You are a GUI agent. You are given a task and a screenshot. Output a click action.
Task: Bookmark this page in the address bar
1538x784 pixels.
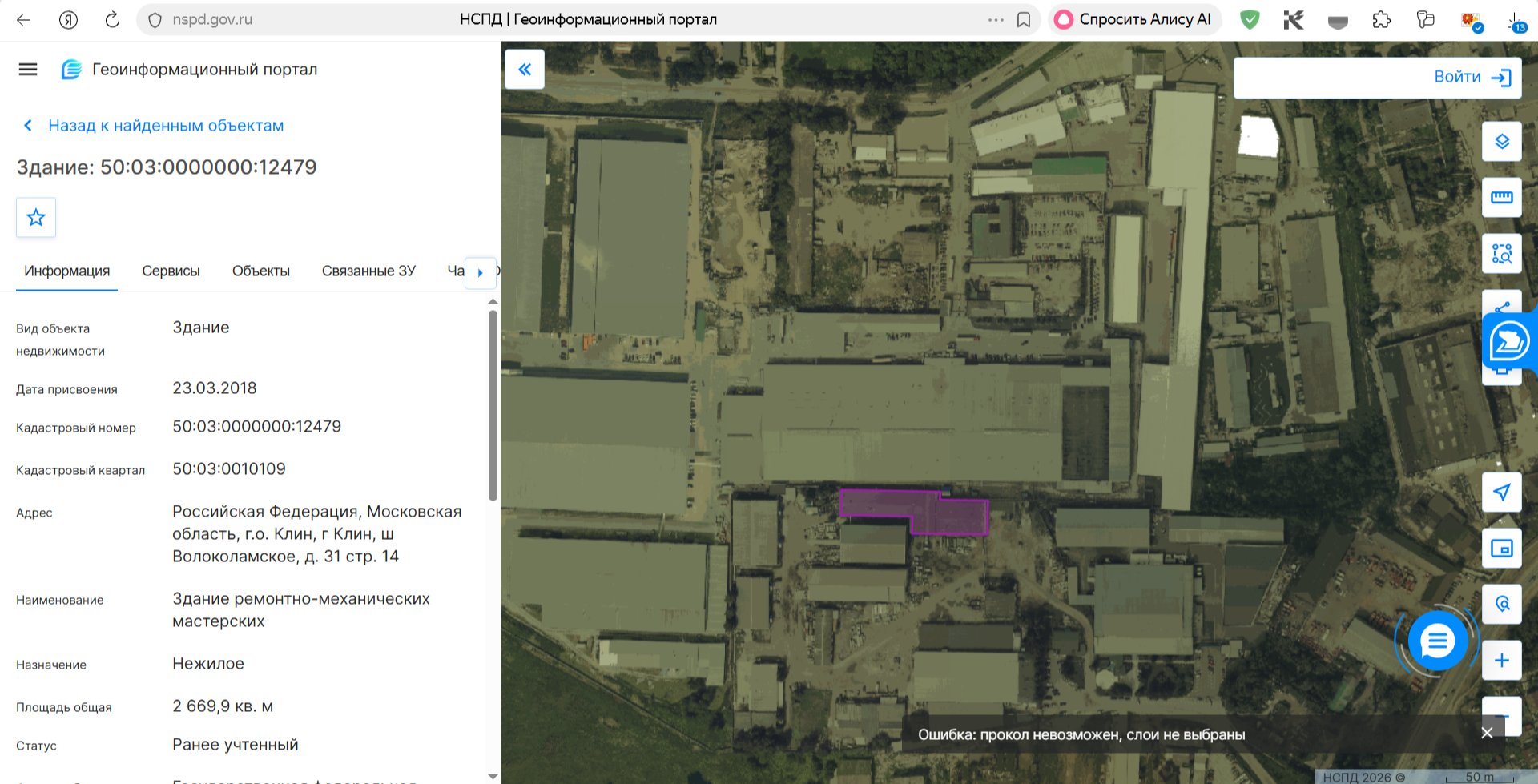click(1024, 20)
